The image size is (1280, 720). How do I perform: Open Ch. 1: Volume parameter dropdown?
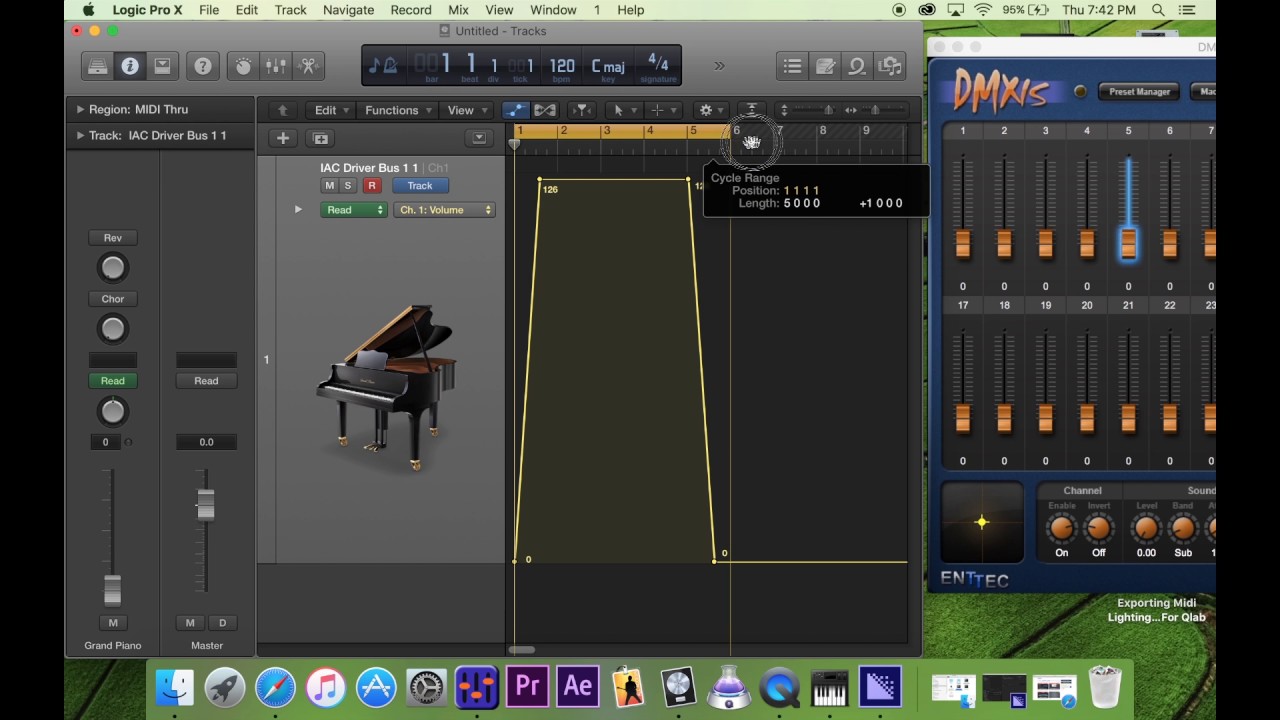pos(445,210)
